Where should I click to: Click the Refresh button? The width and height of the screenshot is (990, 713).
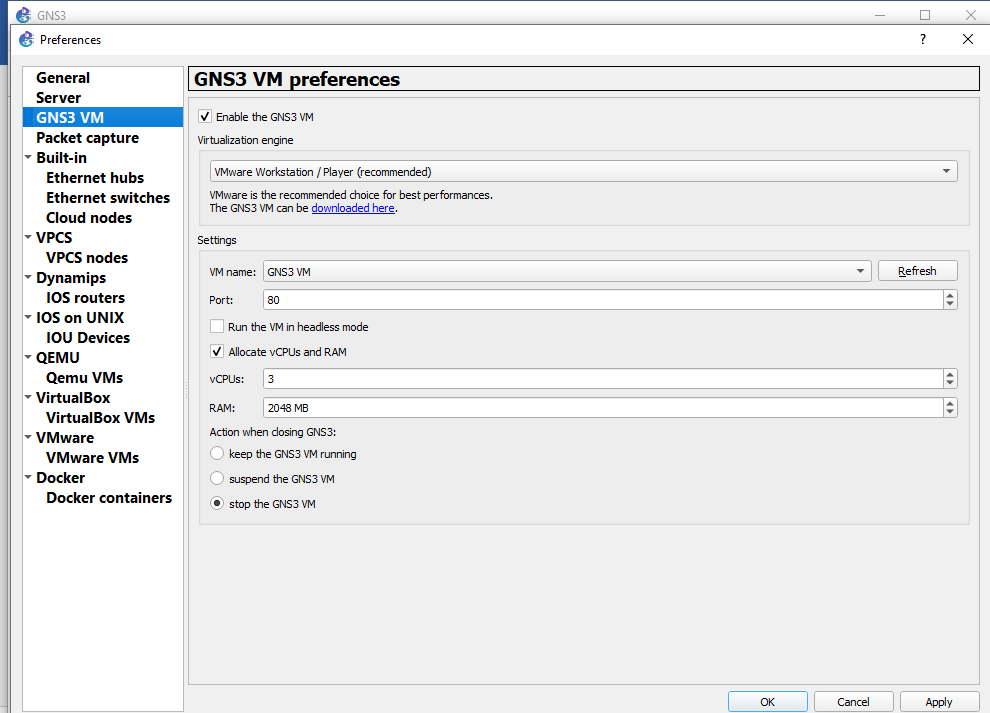pyautogui.click(x=917, y=271)
